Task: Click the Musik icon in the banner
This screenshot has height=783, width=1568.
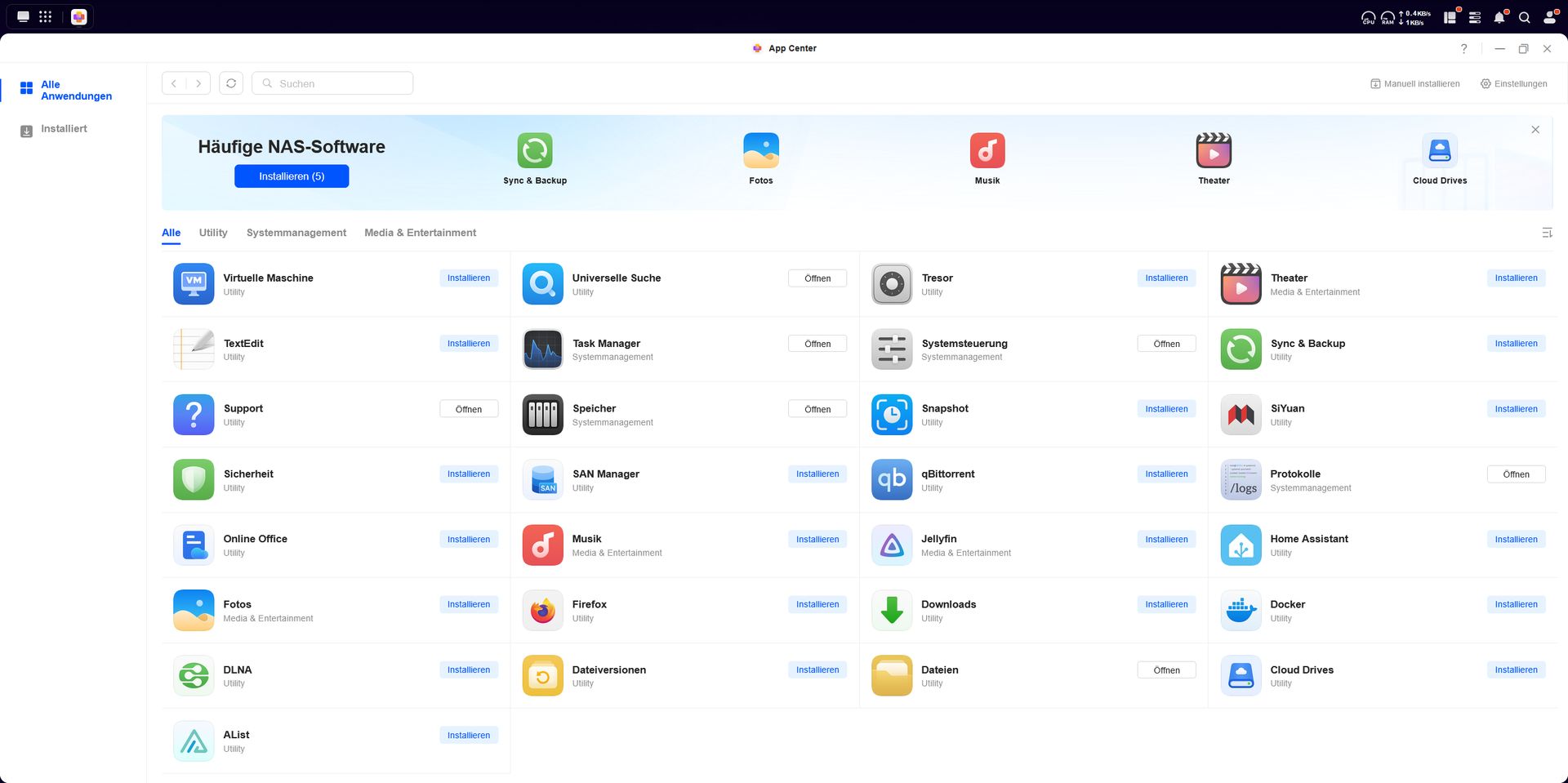Action: pos(987,150)
